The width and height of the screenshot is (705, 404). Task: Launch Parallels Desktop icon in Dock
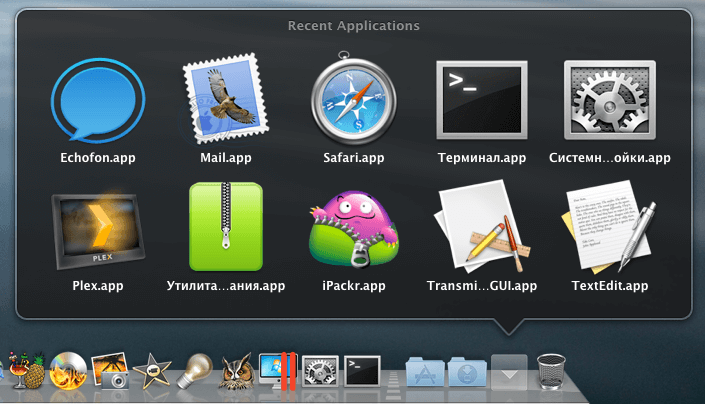click(x=278, y=371)
